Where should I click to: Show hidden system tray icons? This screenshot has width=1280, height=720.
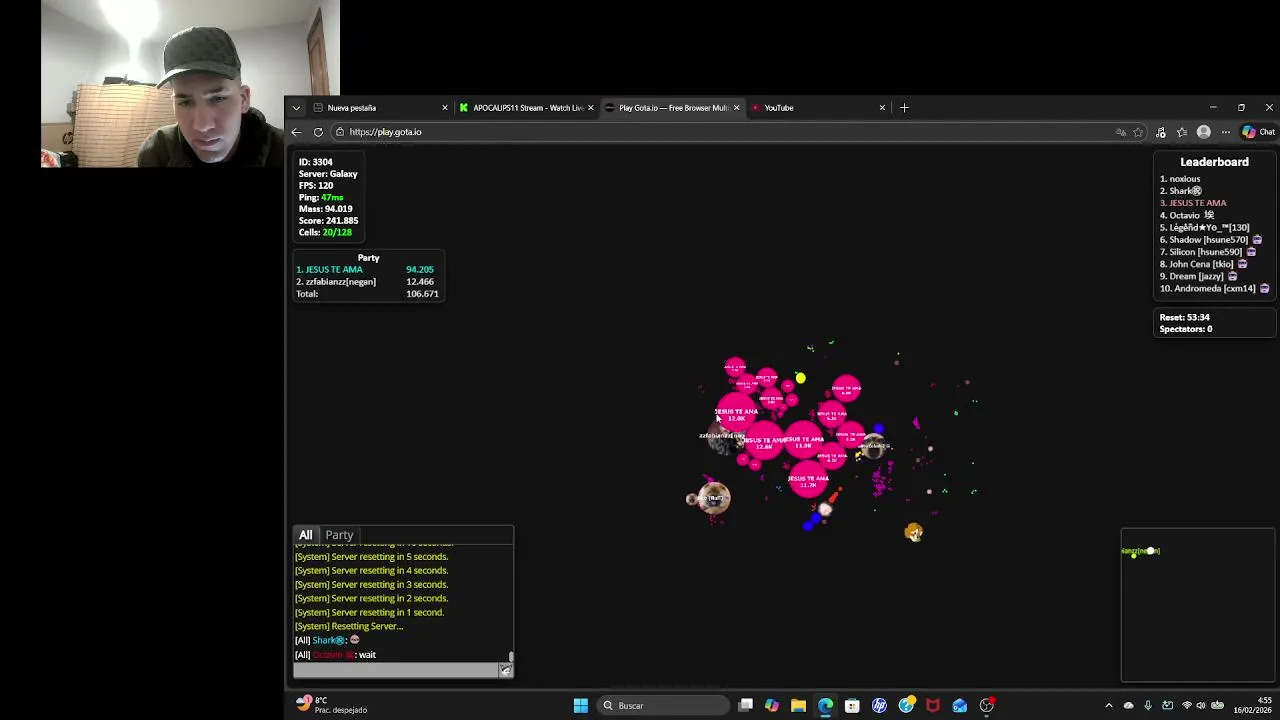(x=1108, y=706)
